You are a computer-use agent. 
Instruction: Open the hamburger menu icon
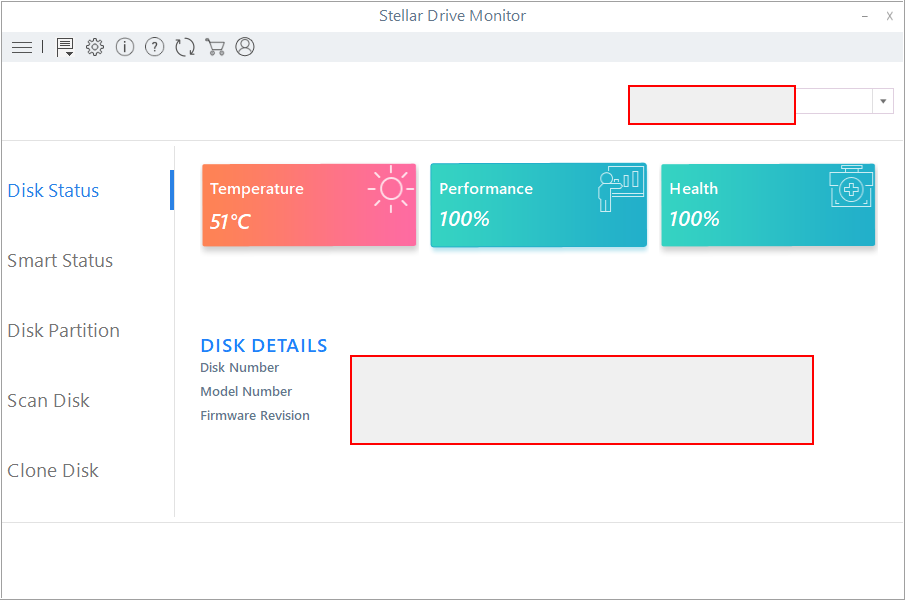coord(22,47)
